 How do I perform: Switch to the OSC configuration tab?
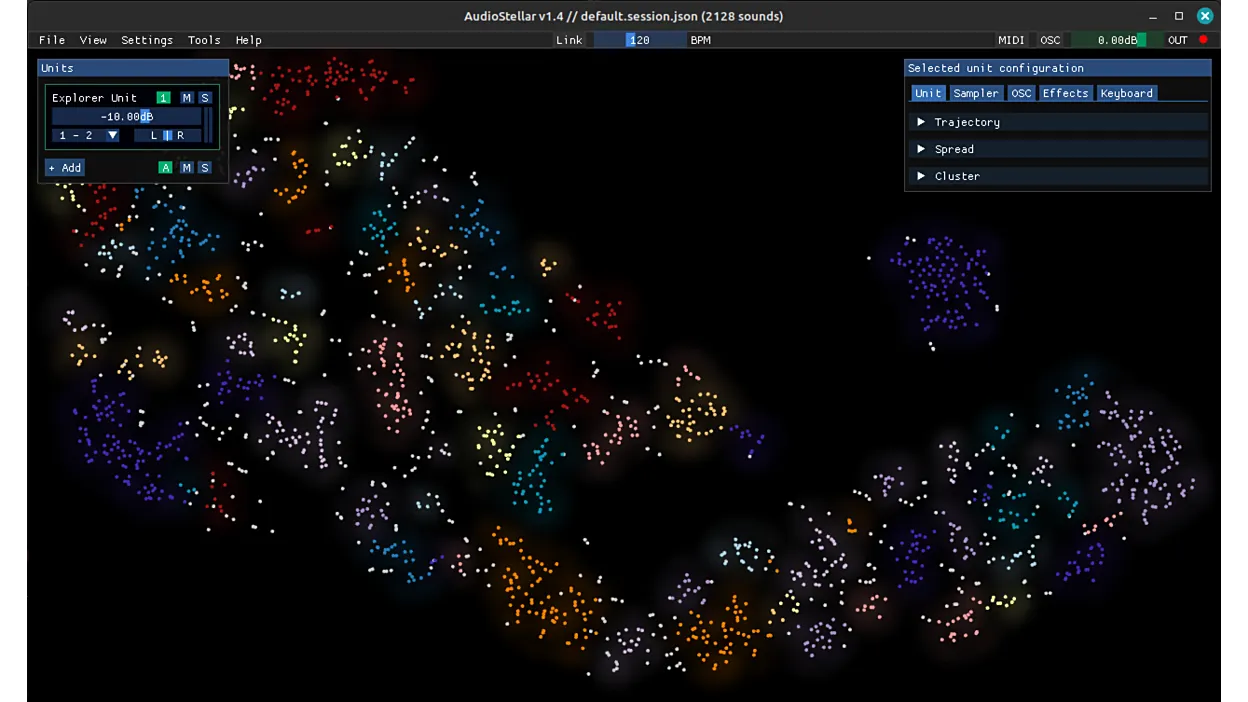pyautogui.click(x=1021, y=93)
